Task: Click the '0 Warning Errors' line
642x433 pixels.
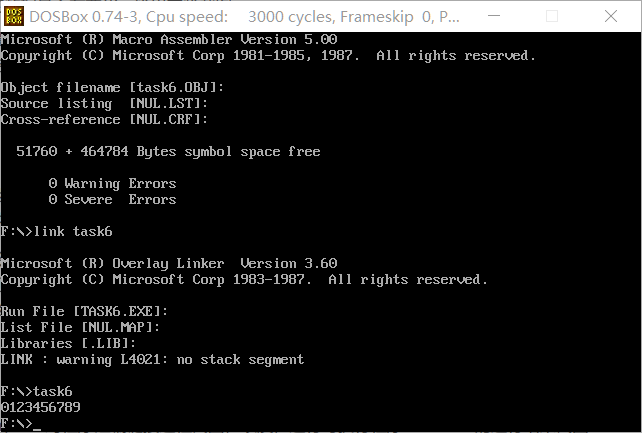Action: (x=112, y=184)
